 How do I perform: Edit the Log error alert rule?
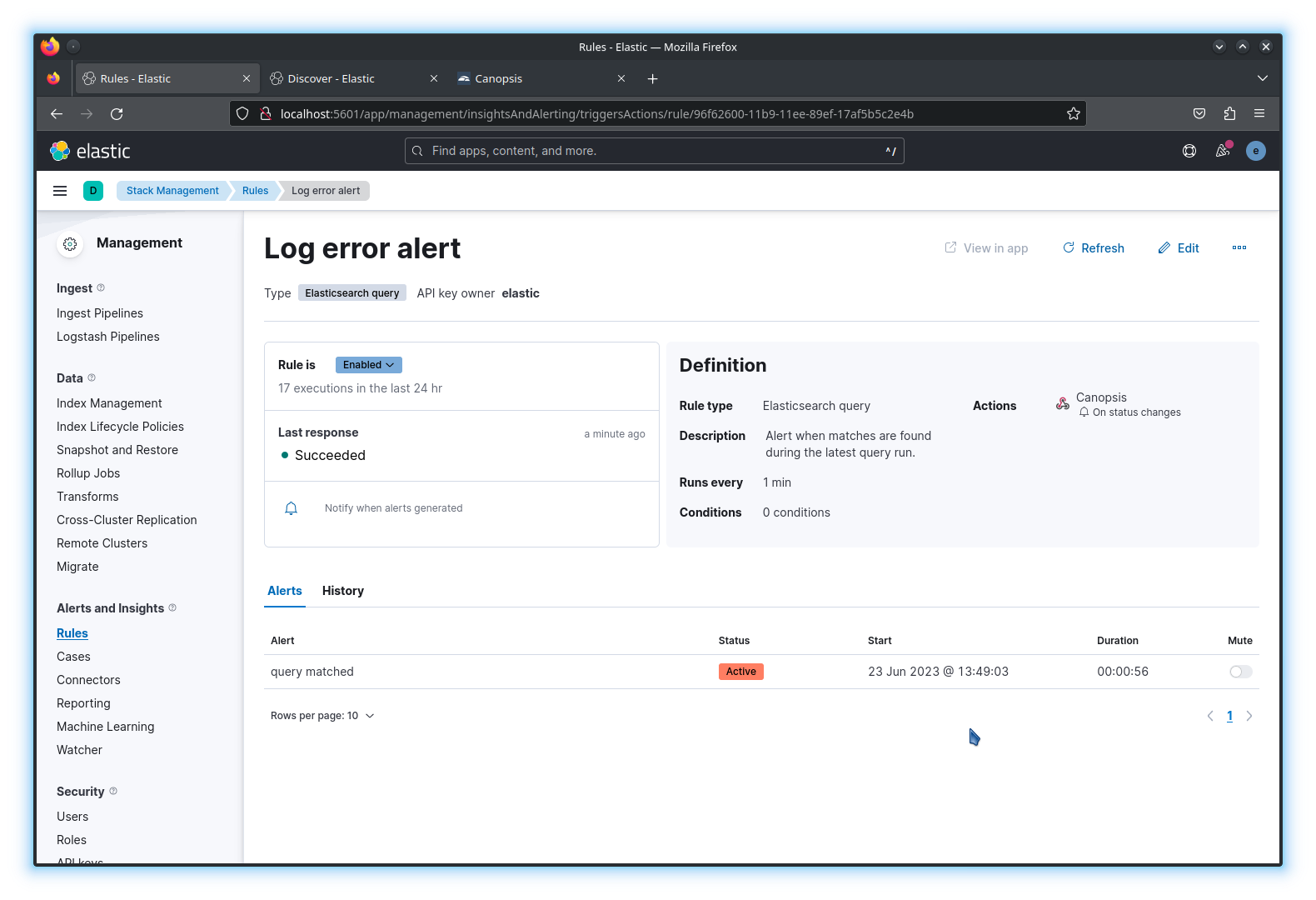[x=1179, y=248]
